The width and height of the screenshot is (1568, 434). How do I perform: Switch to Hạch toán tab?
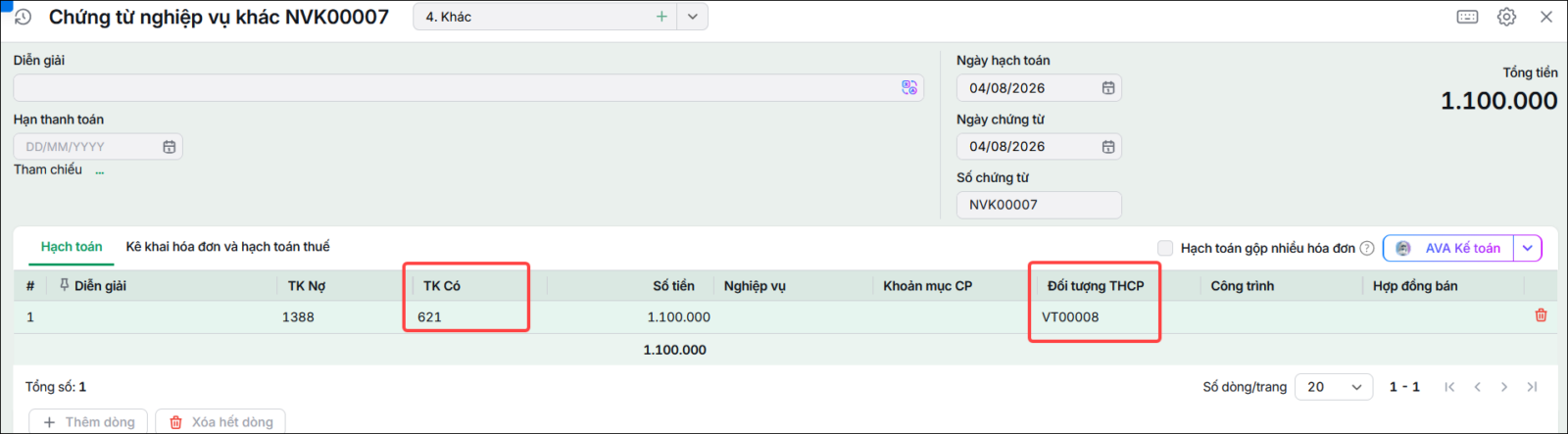coord(72,247)
